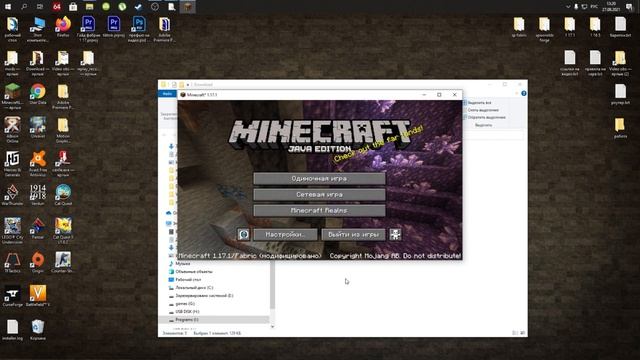Open AIDA64 from the taskbar
The width and height of the screenshot is (640, 360).
tap(56, 7)
